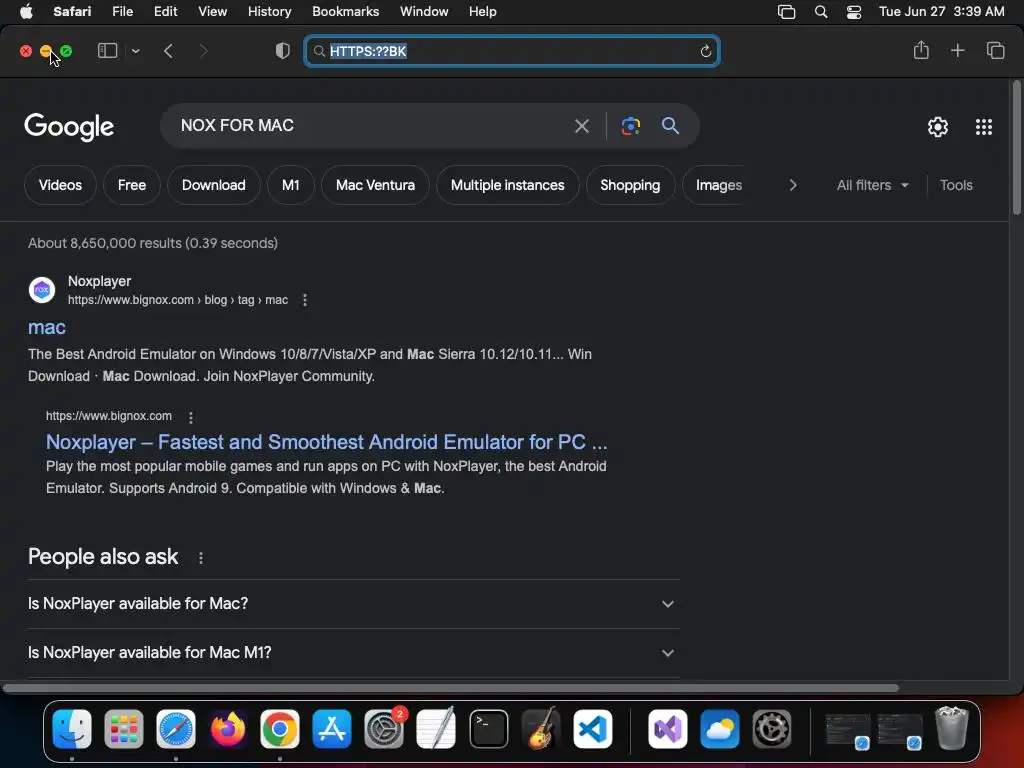Open the sidebar options dropdown chevron
Screen dimensions: 1024x768
click(135, 51)
